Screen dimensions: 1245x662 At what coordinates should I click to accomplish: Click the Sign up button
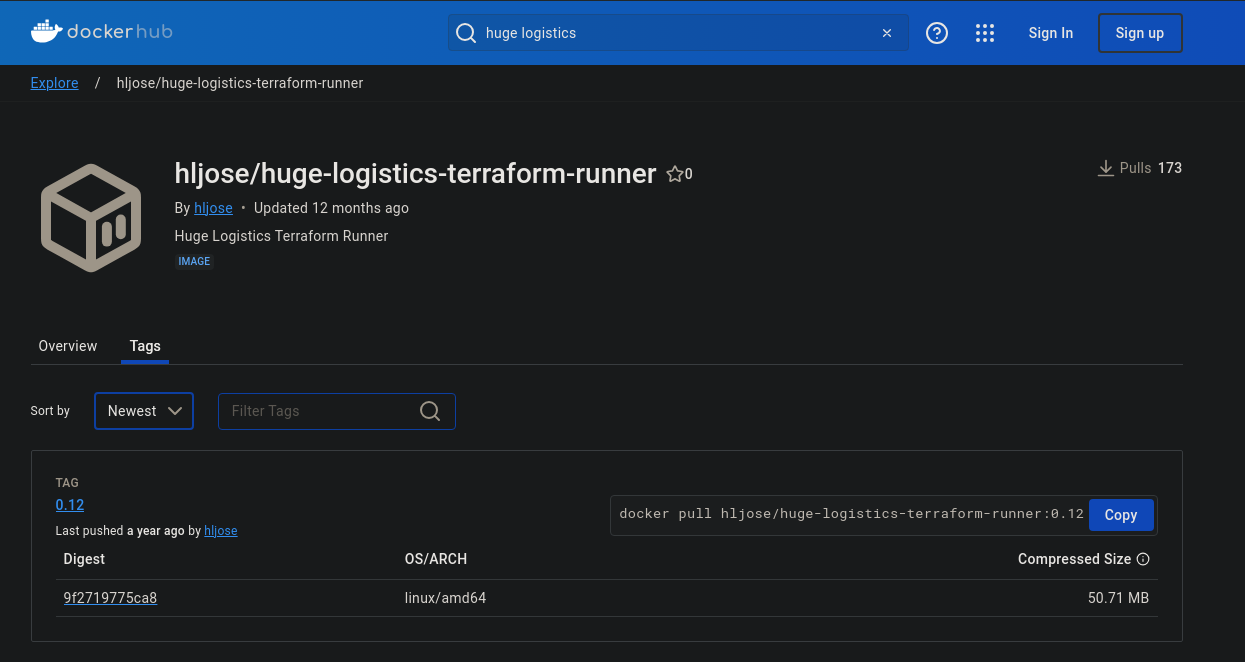coord(1140,33)
